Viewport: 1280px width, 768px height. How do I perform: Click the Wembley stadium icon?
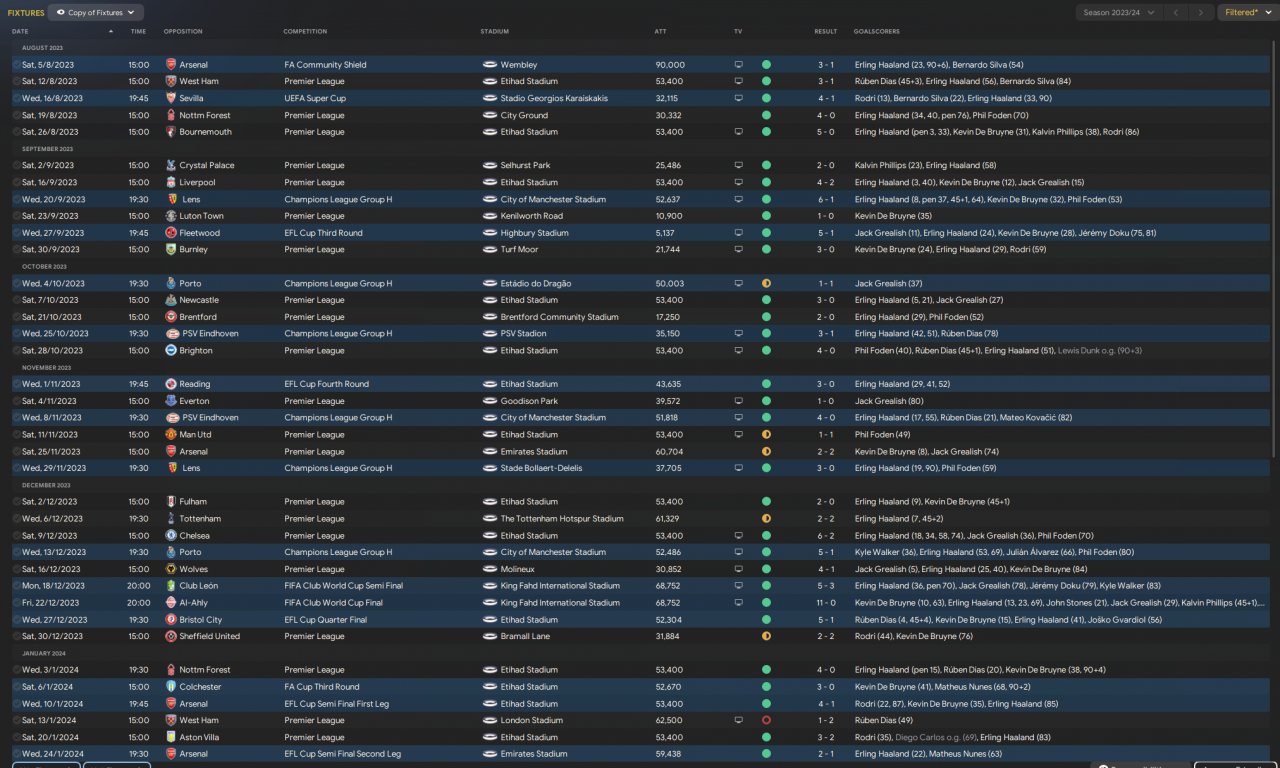tap(489, 65)
